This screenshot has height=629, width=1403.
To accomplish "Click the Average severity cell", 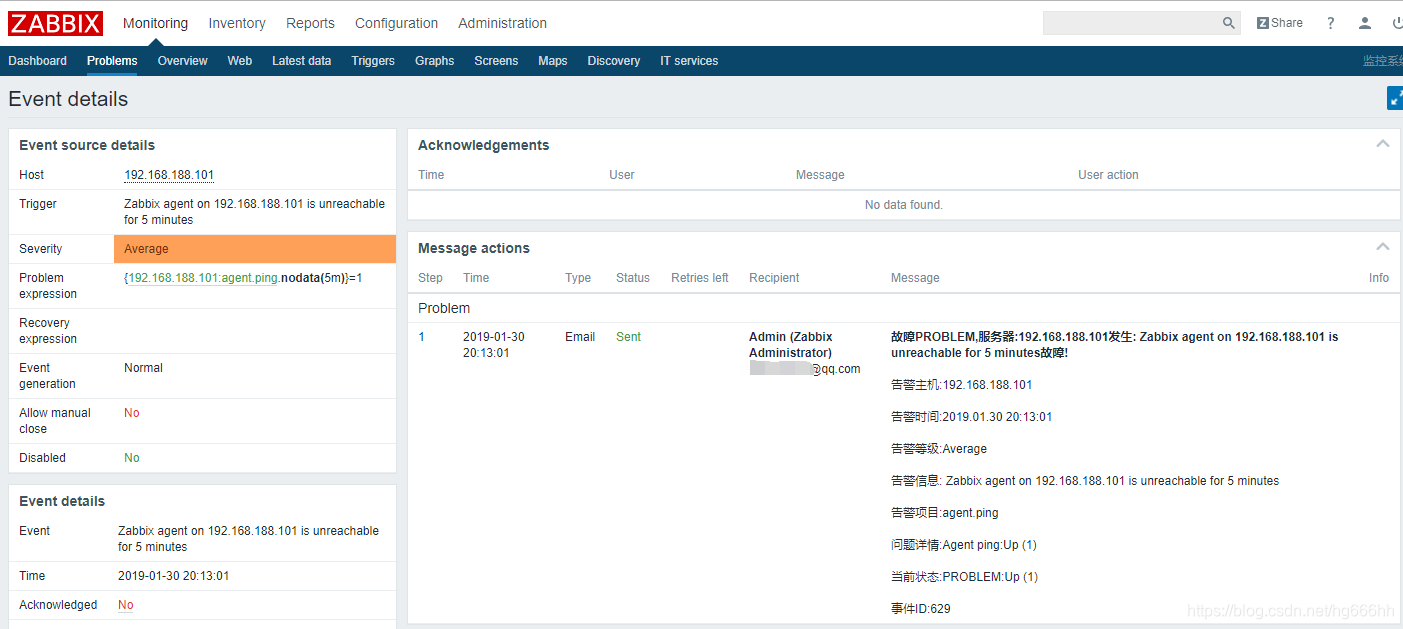I will tap(255, 249).
